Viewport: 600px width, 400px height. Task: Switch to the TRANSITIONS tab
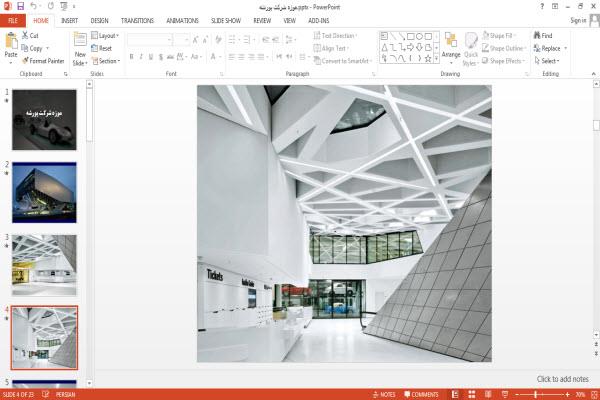coord(137,21)
